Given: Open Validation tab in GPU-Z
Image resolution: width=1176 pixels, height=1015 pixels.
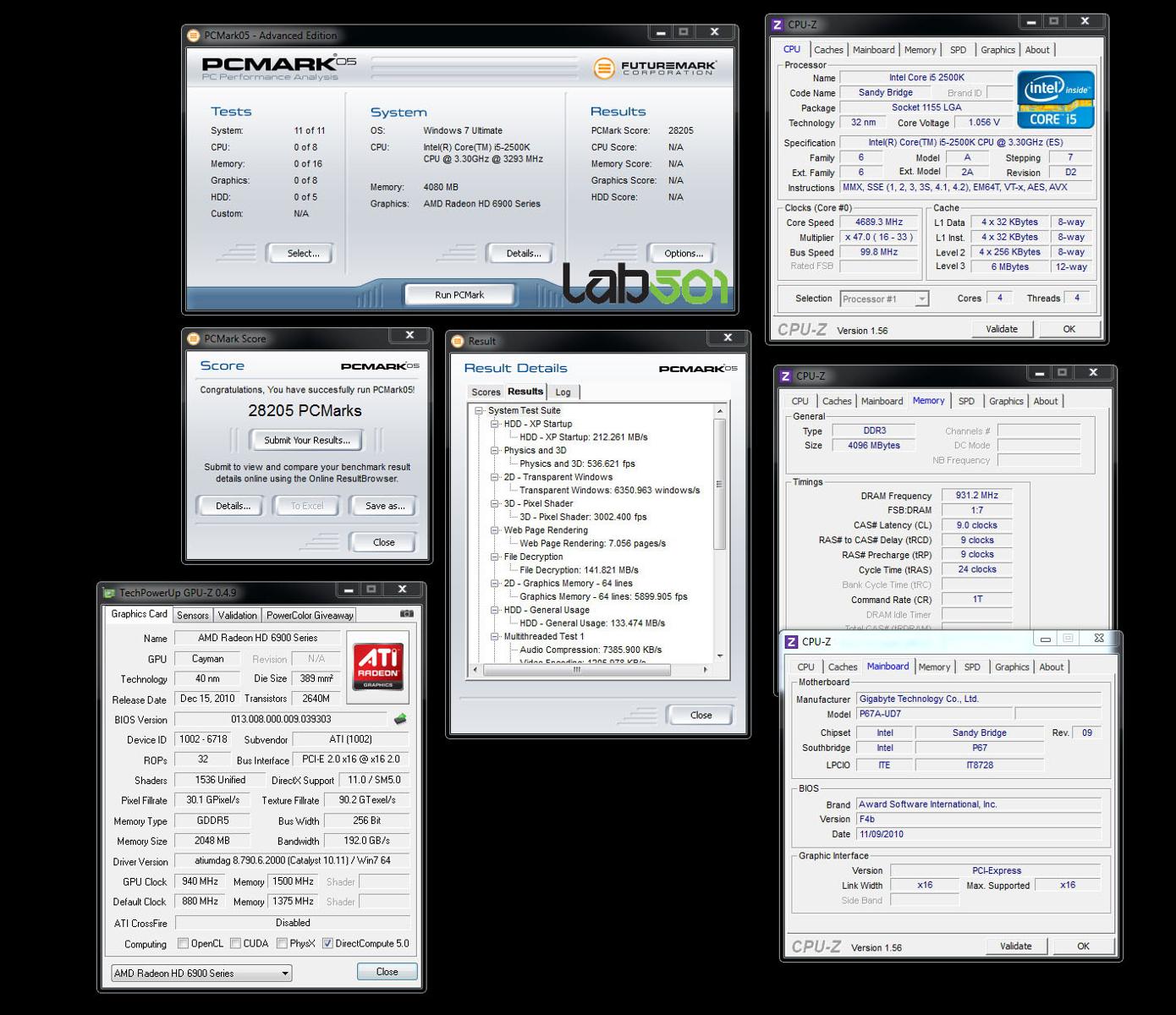Looking at the screenshot, I should pos(237,615).
